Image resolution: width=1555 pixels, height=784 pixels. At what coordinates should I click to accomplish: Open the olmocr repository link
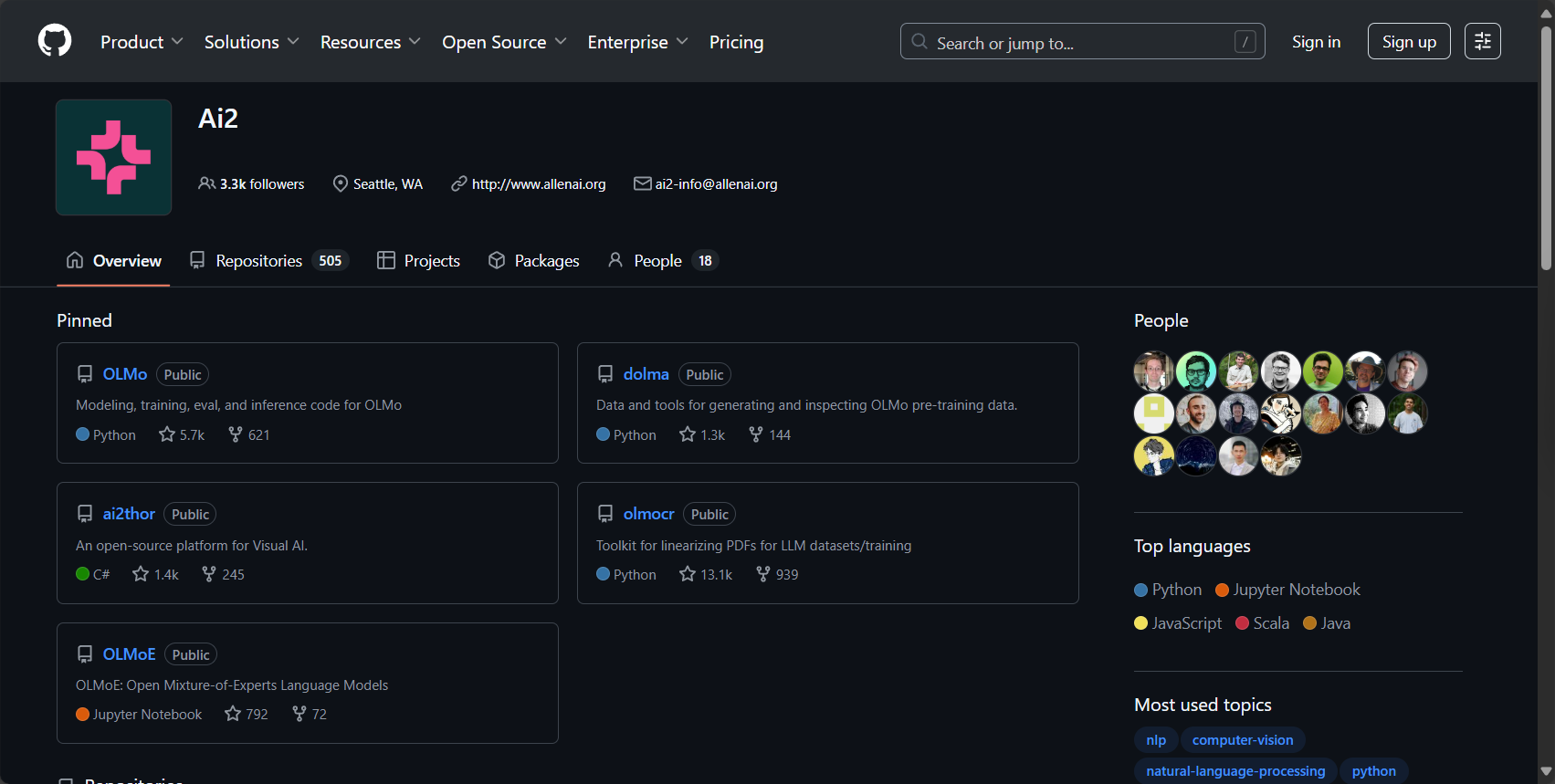coord(649,514)
